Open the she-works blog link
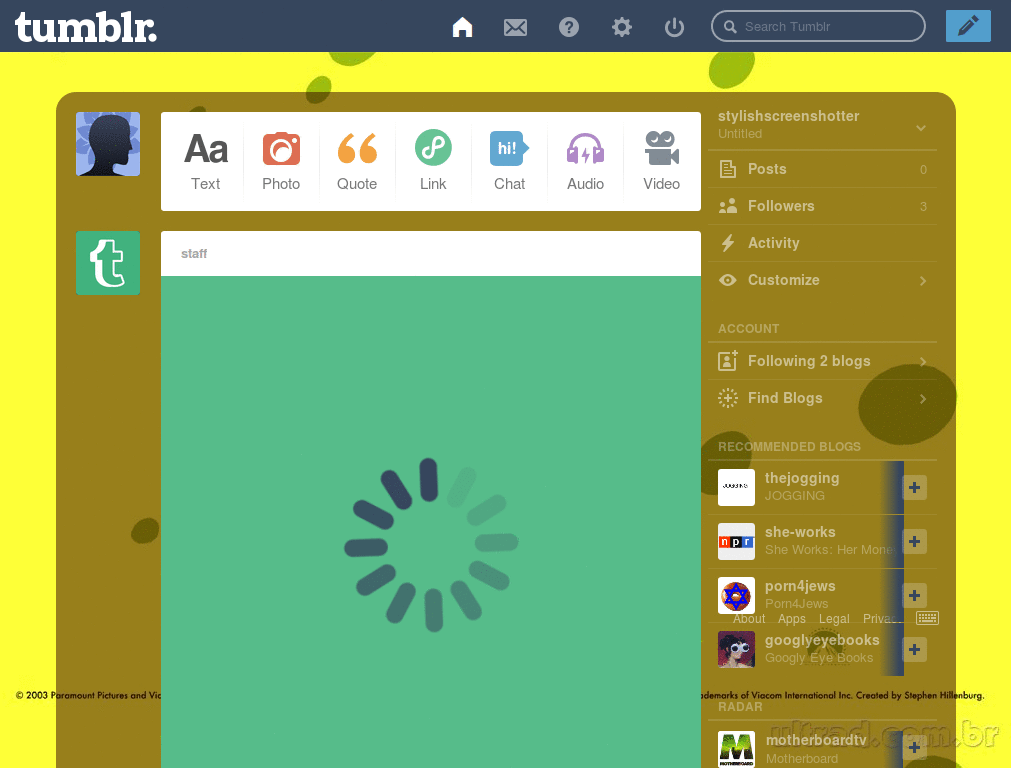 (800, 532)
